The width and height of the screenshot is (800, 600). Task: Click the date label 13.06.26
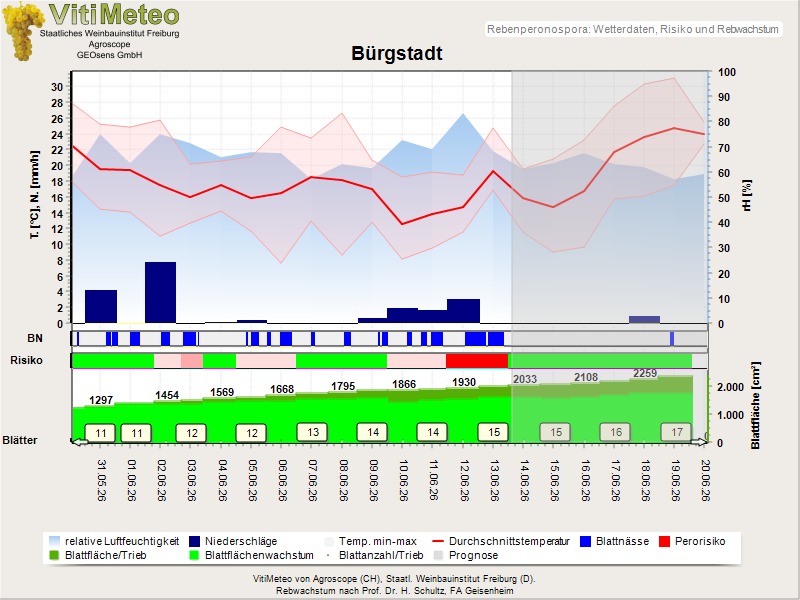(x=494, y=480)
